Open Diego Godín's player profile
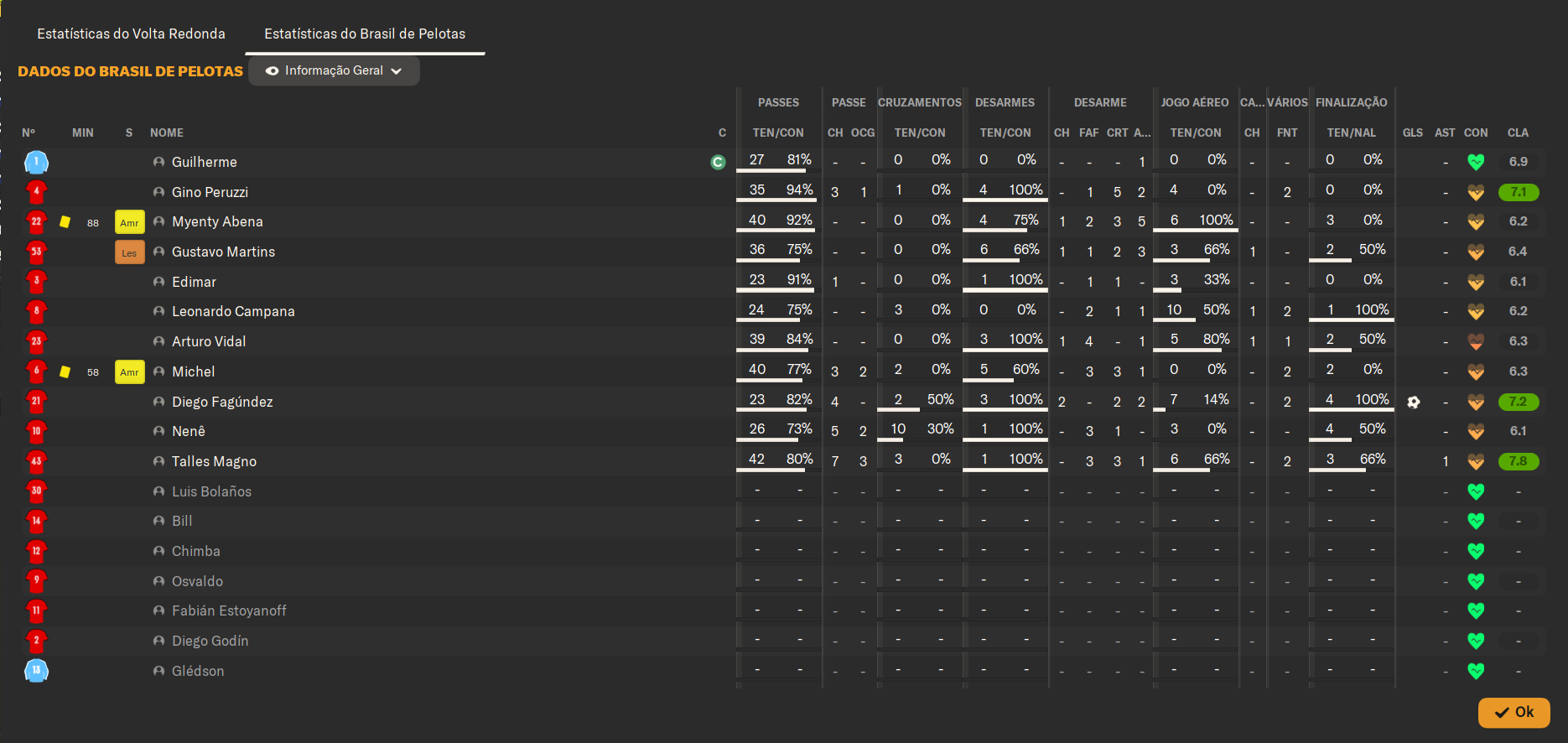Screen dimensions: 1568x743 click(210, 641)
